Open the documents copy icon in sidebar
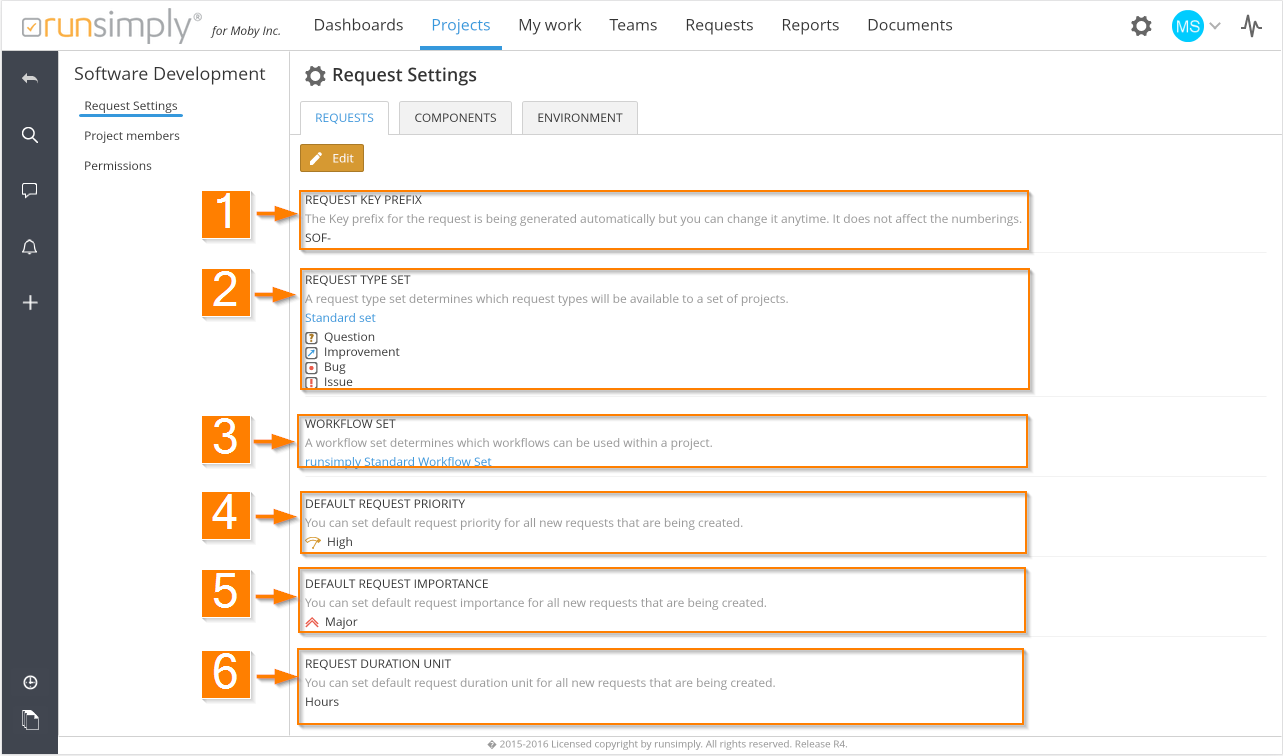This screenshot has height=756, width=1283. coord(30,718)
